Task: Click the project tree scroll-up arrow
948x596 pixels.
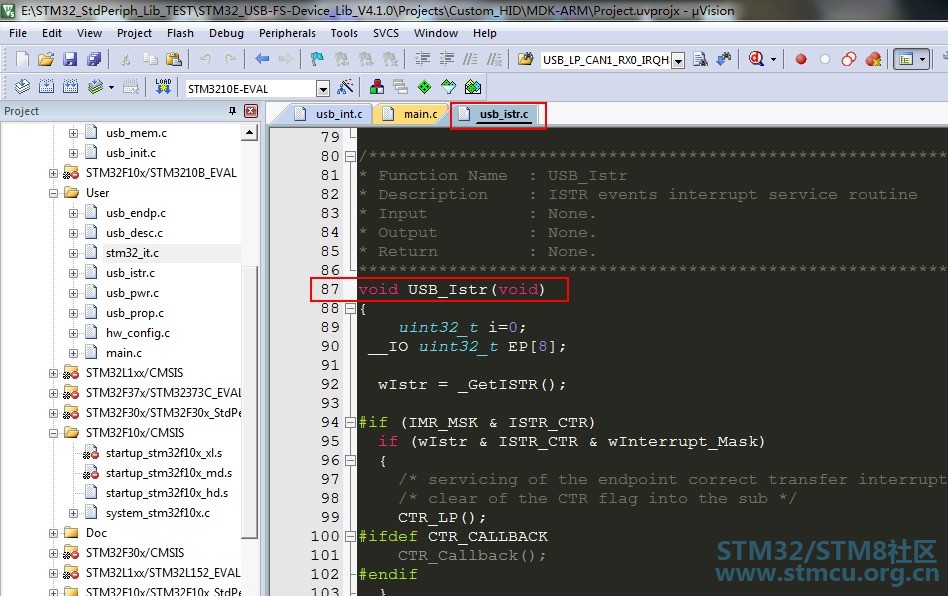Action: pyautogui.click(x=249, y=133)
